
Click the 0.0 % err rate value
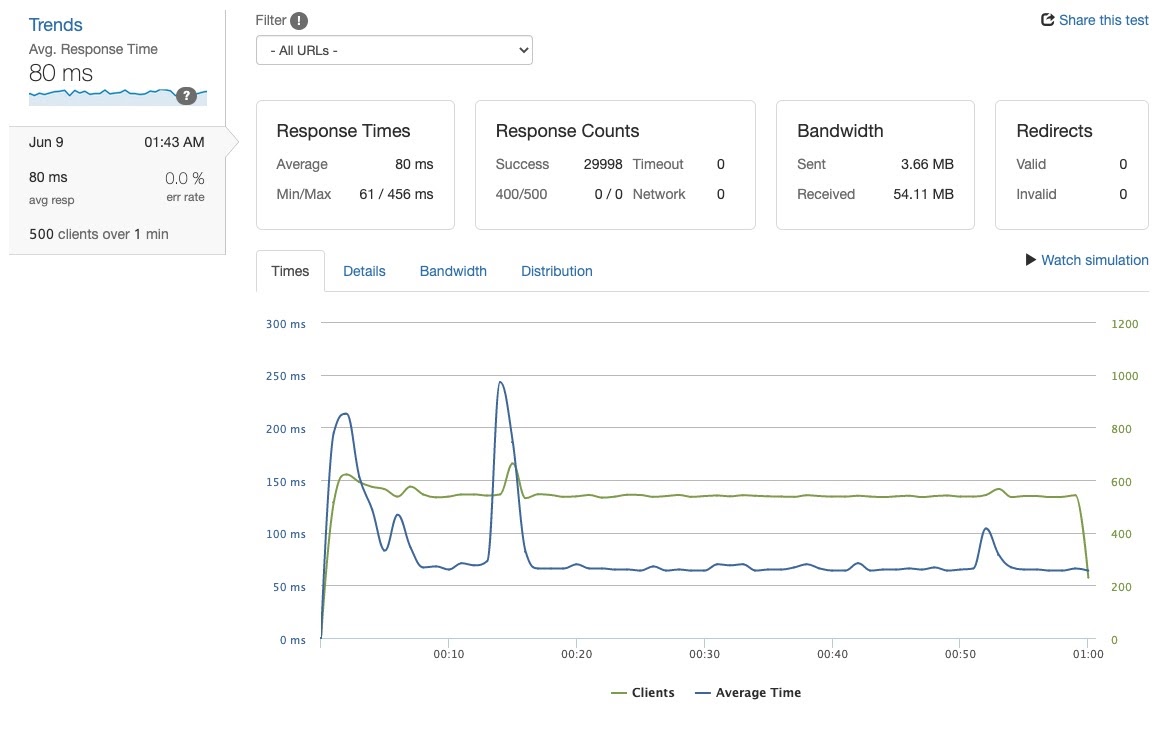pyautogui.click(x=185, y=178)
